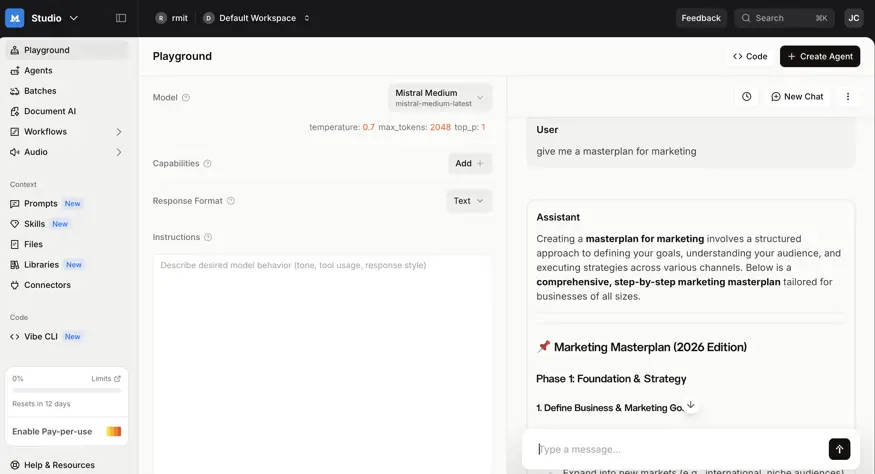This screenshot has height=474, width=875.
Task: Click the Code button
Action: point(750,56)
